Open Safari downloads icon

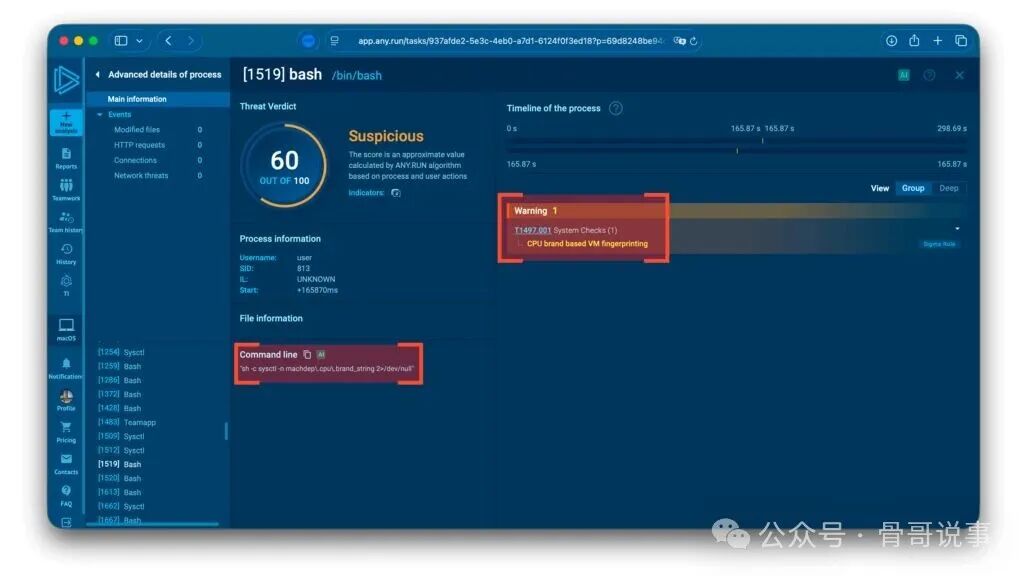891,40
